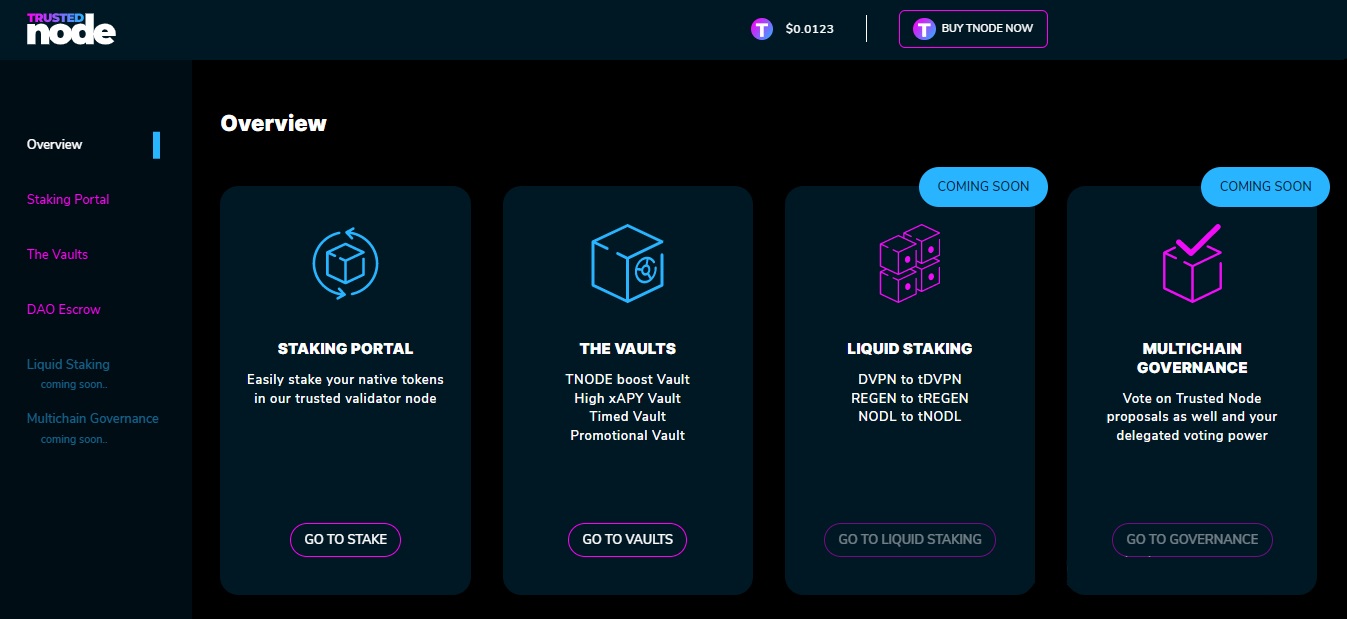This screenshot has height=619, width=1347.
Task: Click the Promotional Vault text
Action: pyautogui.click(x=628, y=436)
